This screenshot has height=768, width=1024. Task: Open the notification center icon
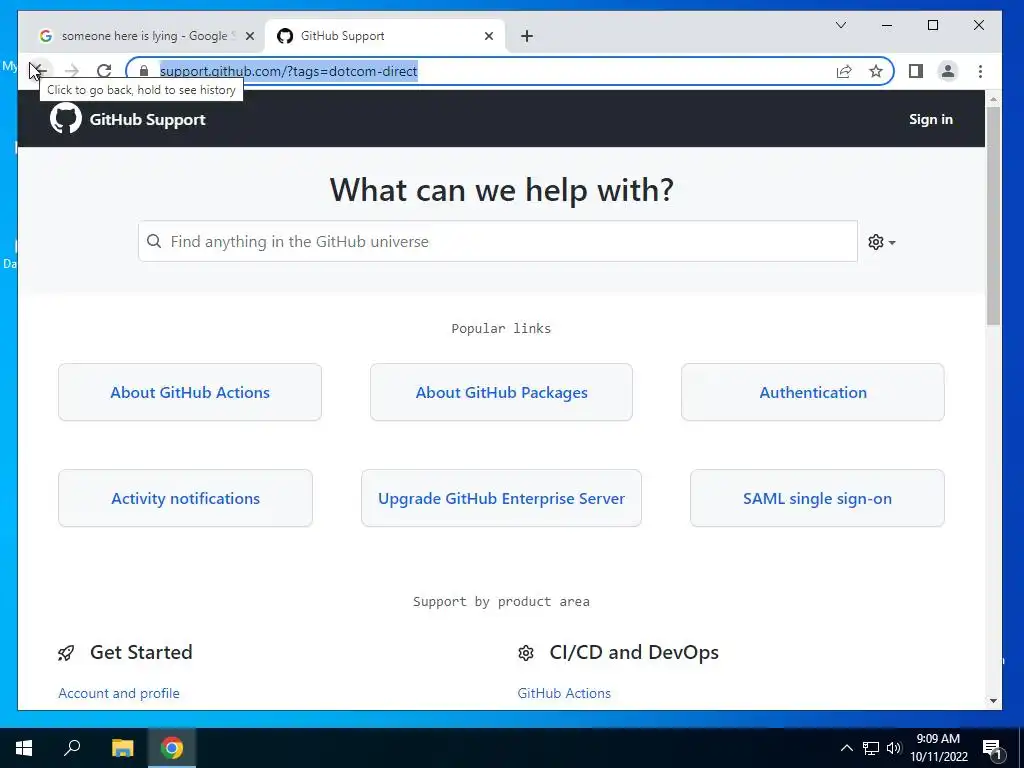pos(992,749)
